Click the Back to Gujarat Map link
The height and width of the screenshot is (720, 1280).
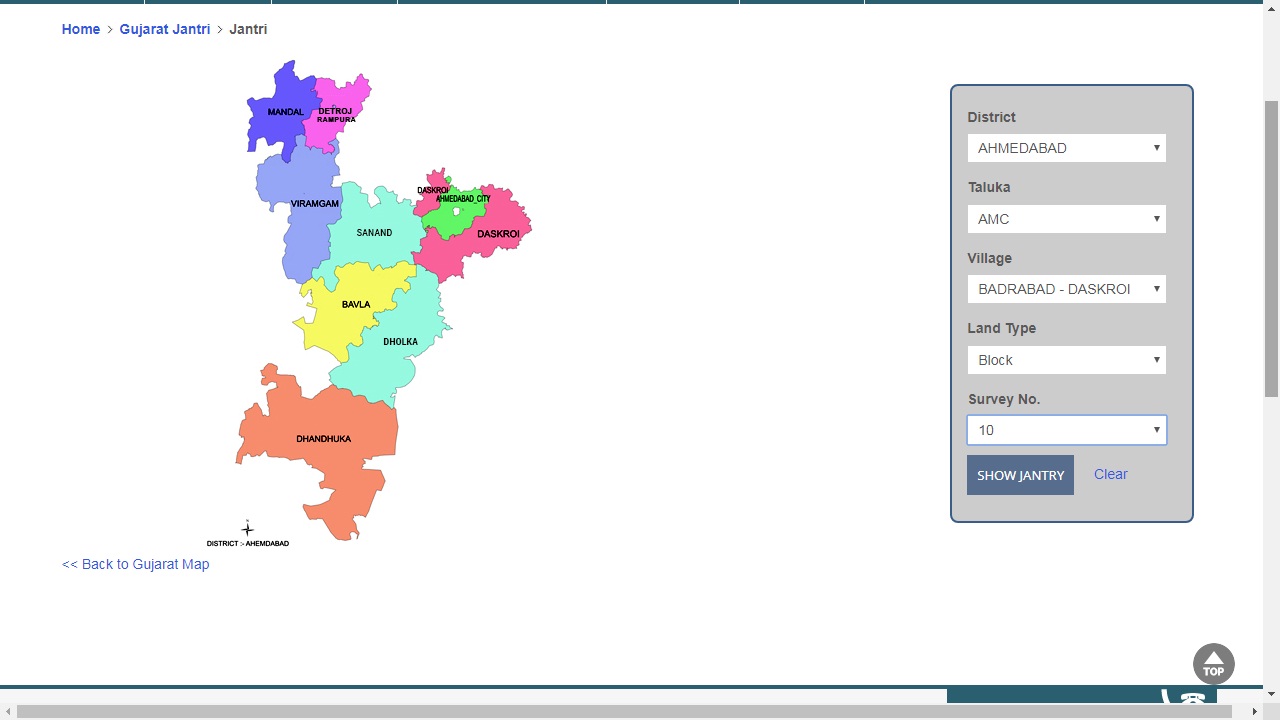[x=136, y=564]
